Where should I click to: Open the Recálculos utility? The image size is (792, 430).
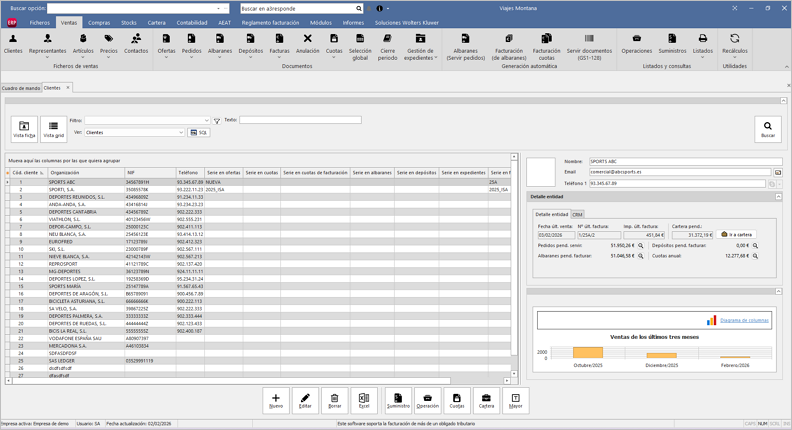(735, 45)
